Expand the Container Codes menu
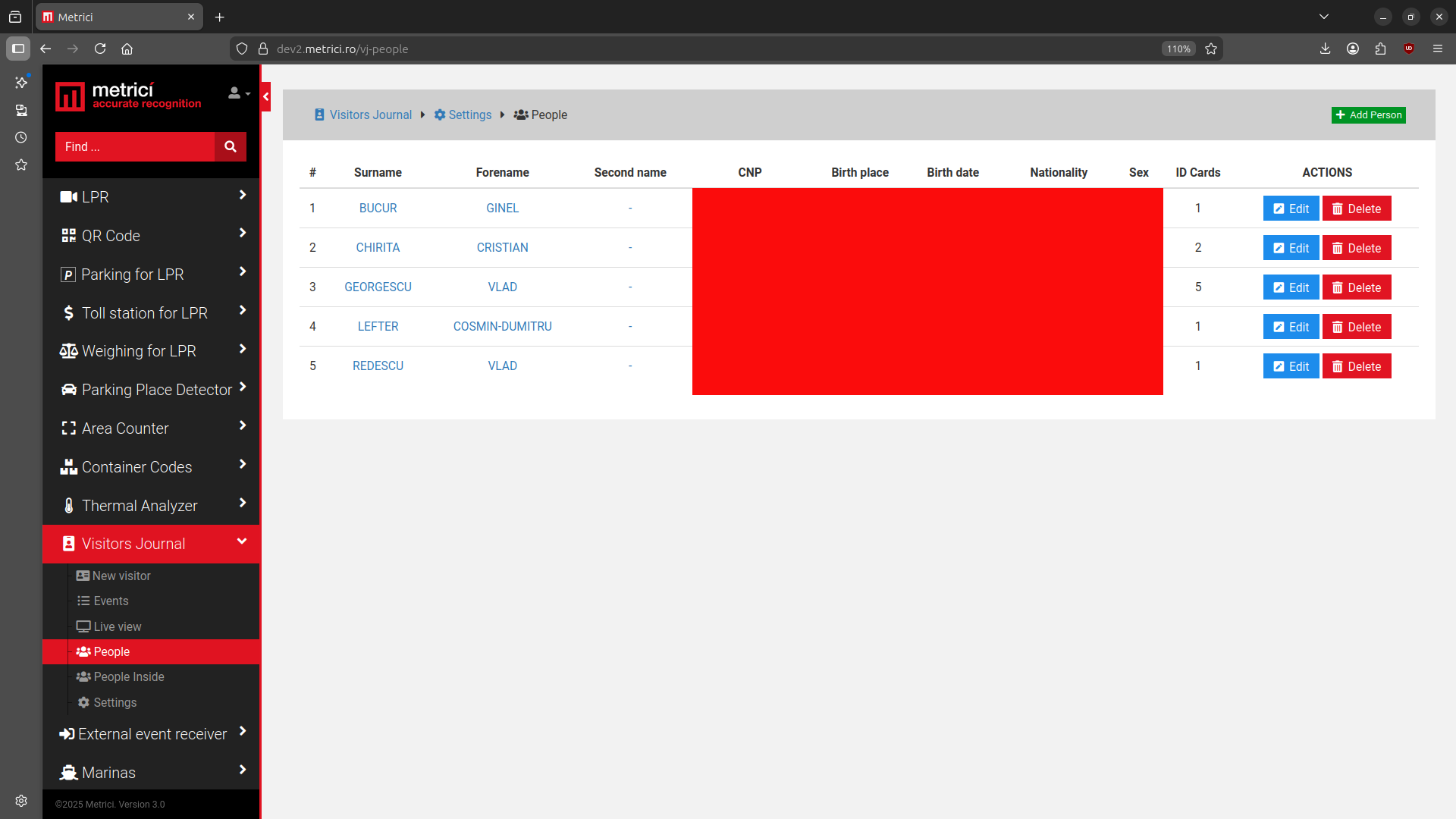 coord(151,467)
